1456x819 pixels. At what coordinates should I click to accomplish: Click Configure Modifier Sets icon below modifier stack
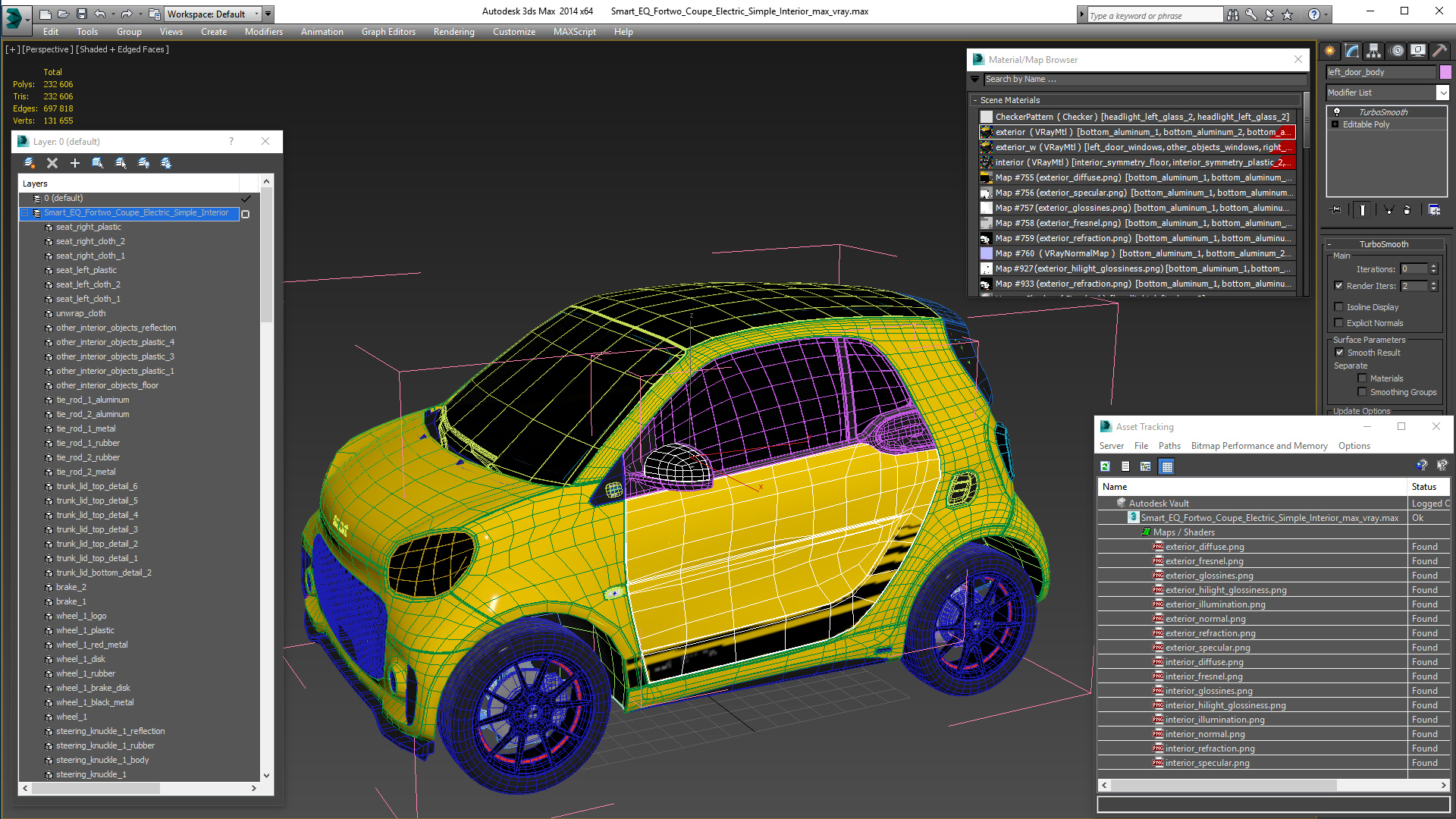click(1435, 210)
